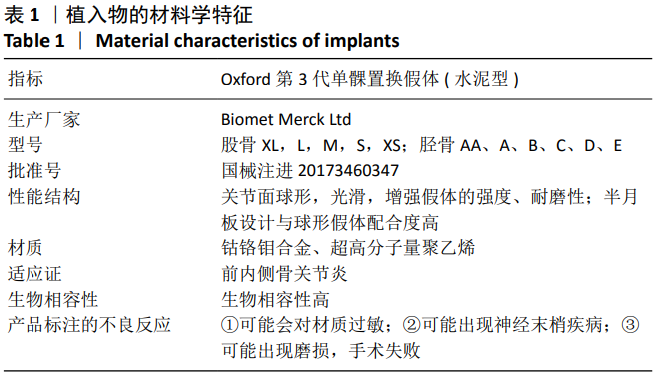This screenshot has height=376, width=657.
Task: Select the 指标 header cell
Action: tap(26, 78)
